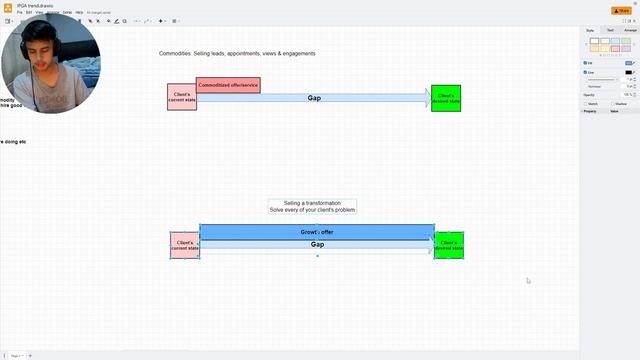Enable the Sketch checkbox
640x360 pixels.
pos(586,104)
